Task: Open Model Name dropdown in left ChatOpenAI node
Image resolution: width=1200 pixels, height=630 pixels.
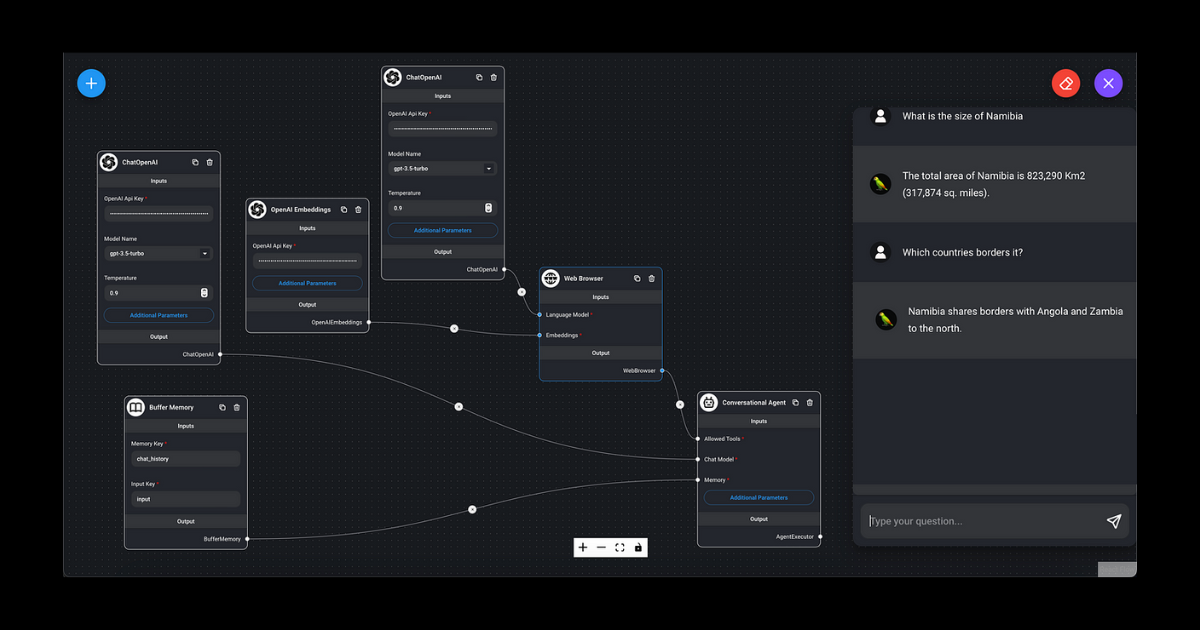Action: coord(159,254)
